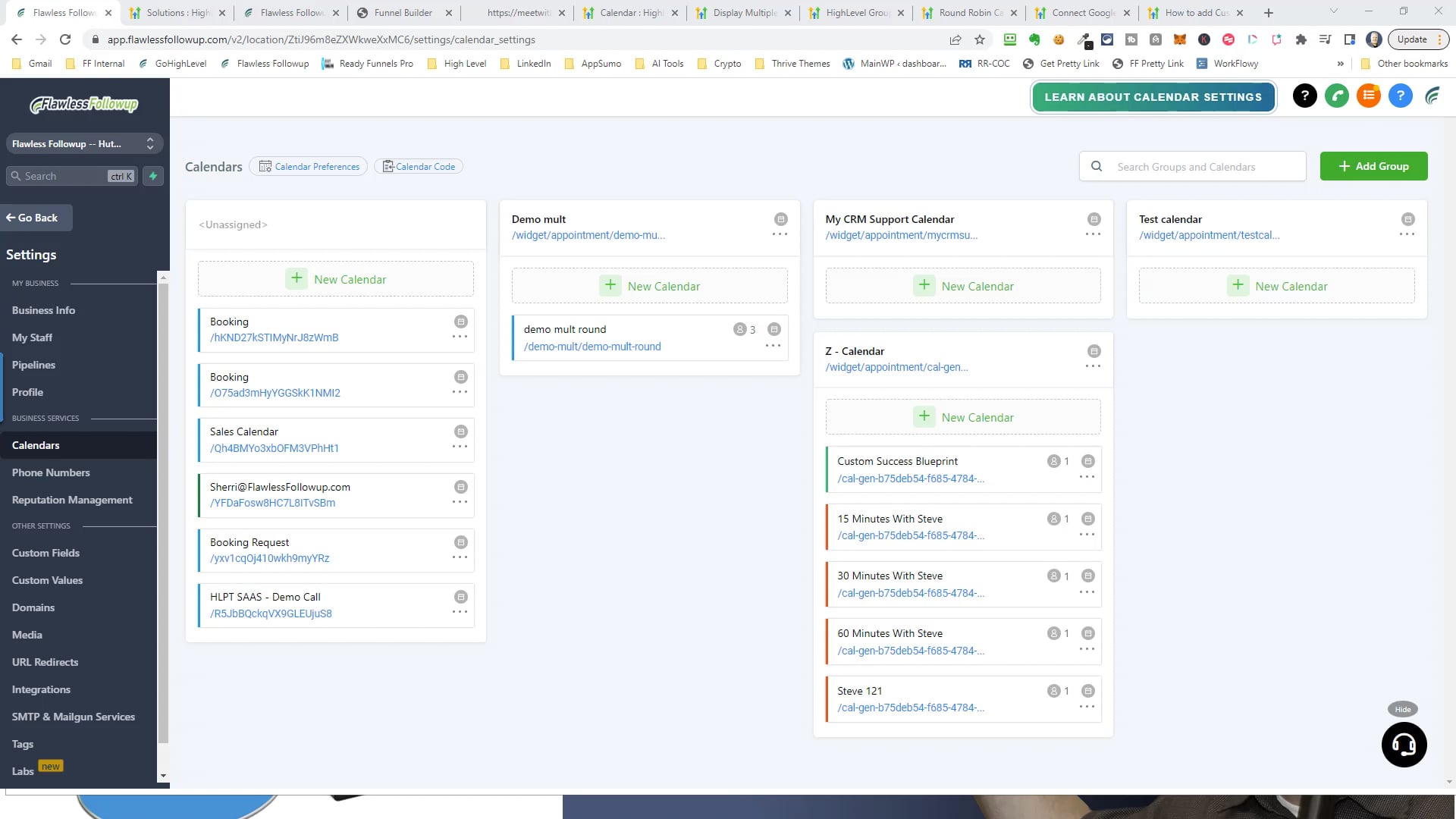Click the icon on the Sales Calendar card
The image size is (1456, 819).
click(460, 431)
